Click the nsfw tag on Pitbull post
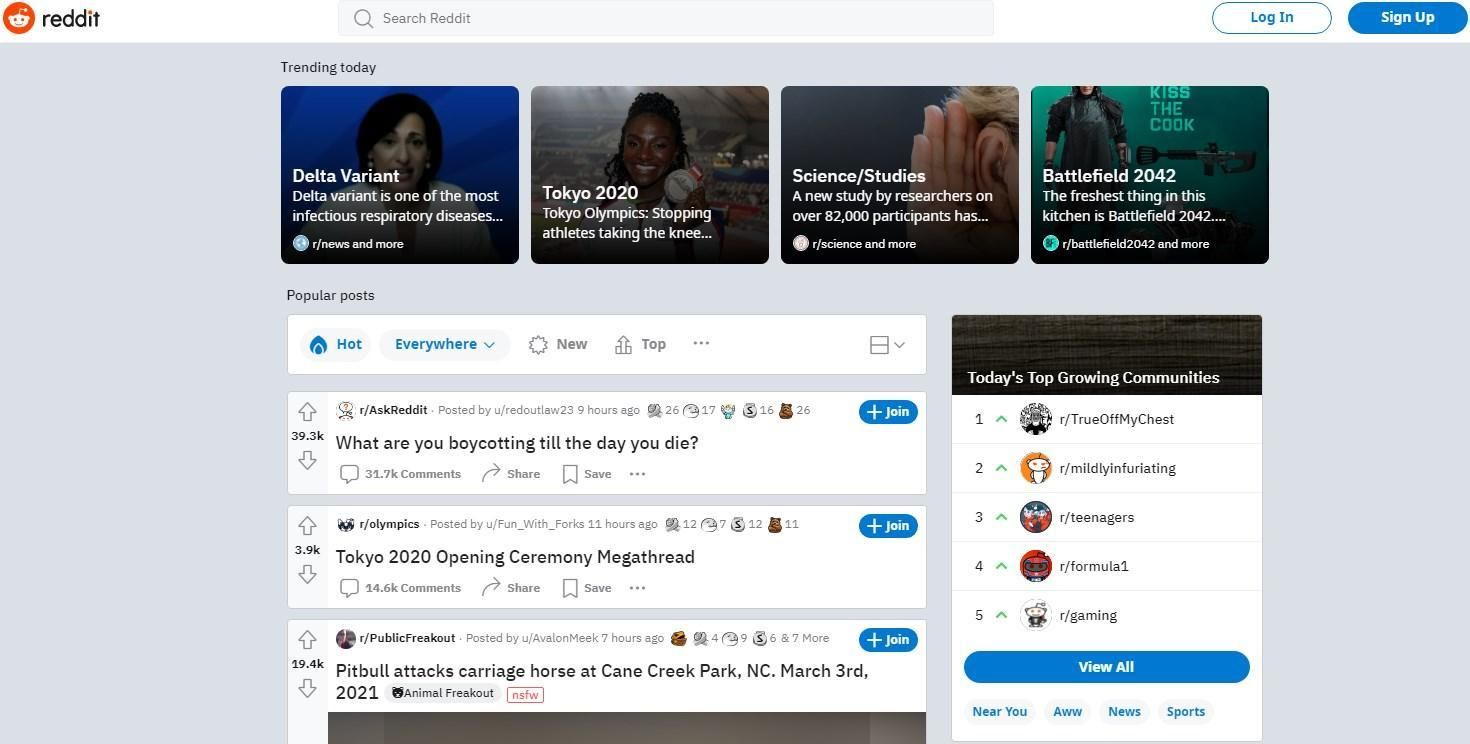The width and height of the screenshot is (1470, 744). click(x=525, y=695)
